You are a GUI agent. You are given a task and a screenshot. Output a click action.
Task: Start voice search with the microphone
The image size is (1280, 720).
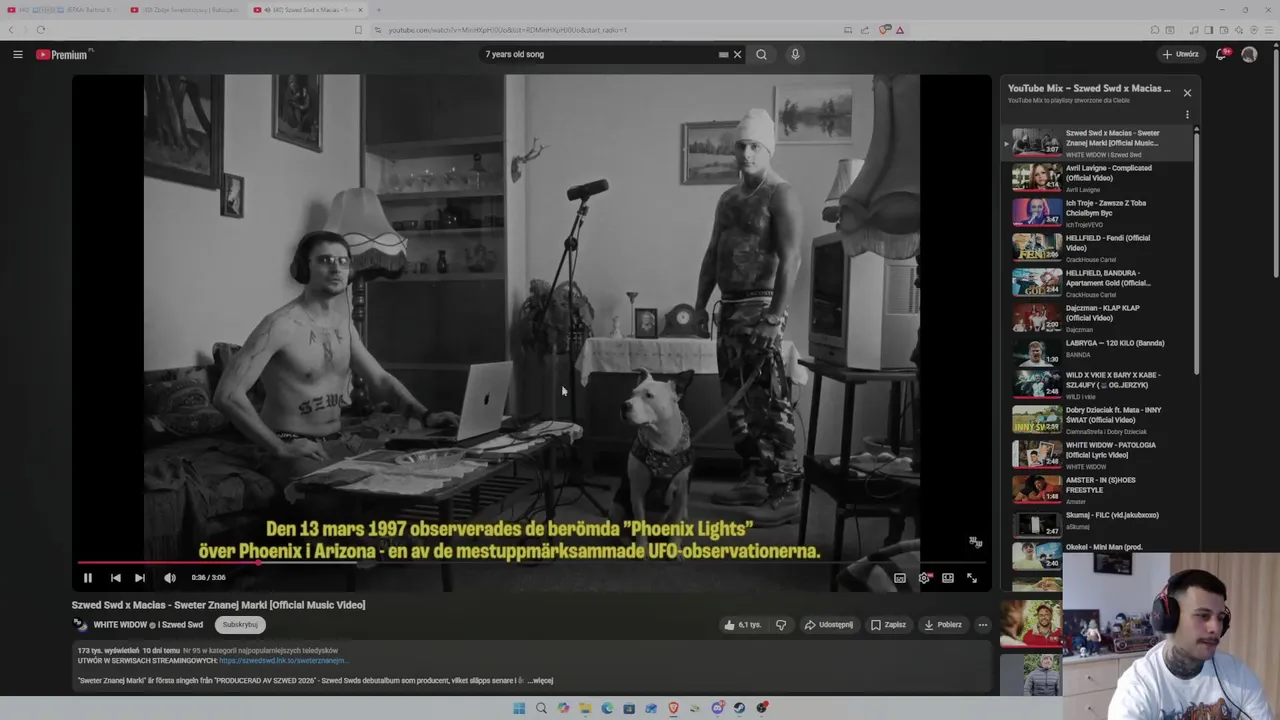tap(795, 54)
